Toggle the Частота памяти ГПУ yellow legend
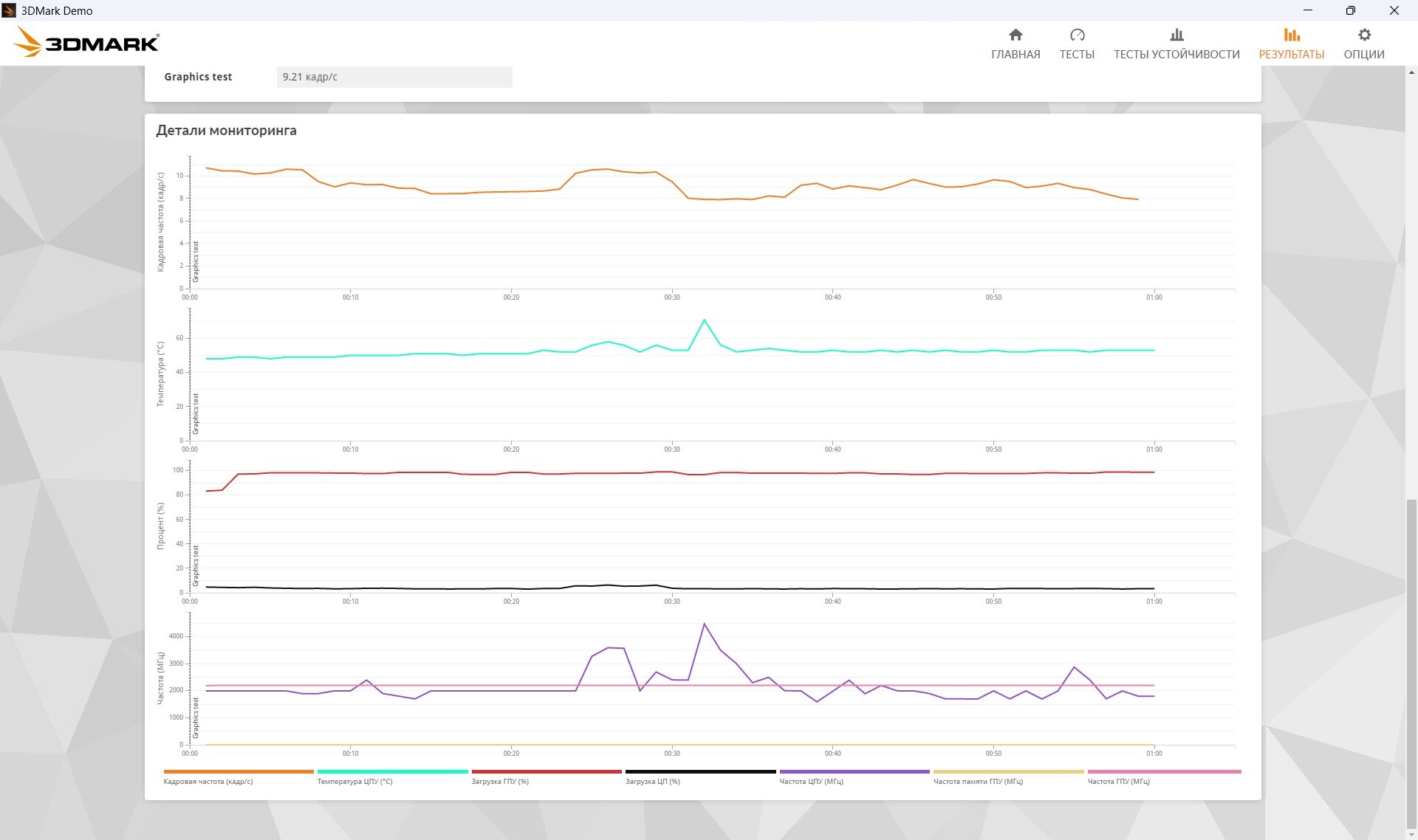1418x840 pixels. pos(1009,772)
